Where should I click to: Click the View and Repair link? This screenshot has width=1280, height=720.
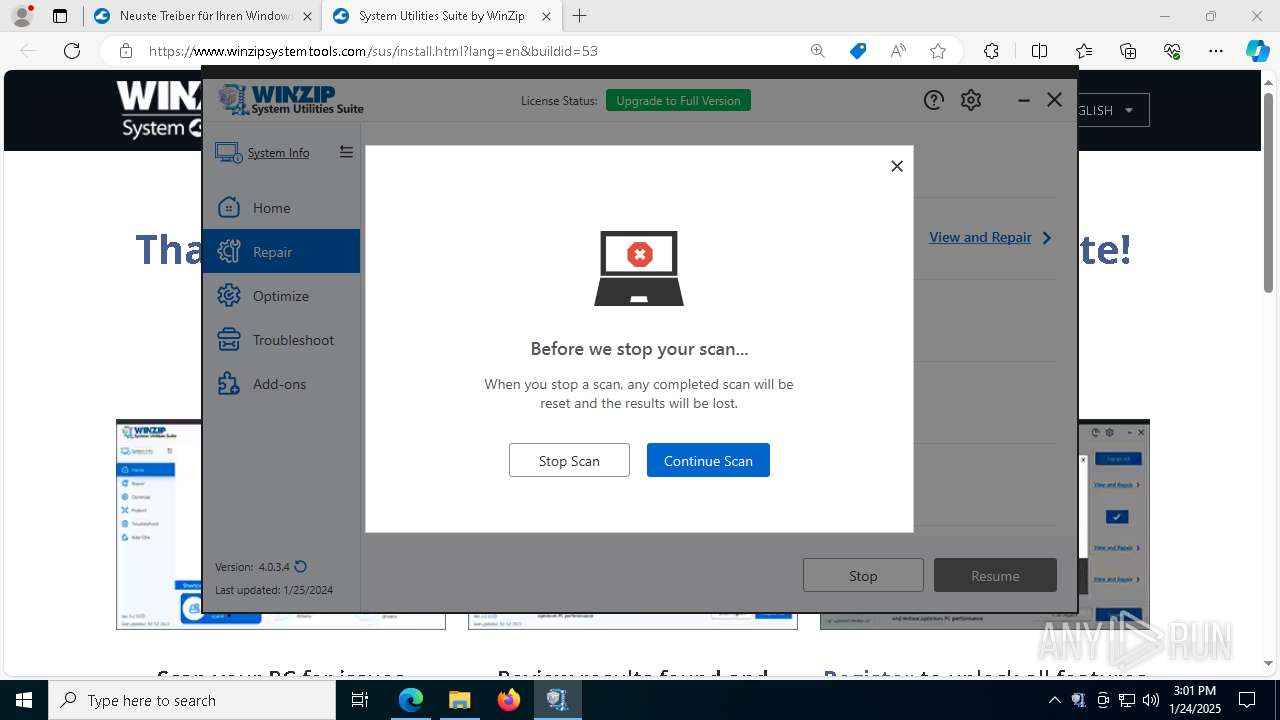(x=980, y=237)
